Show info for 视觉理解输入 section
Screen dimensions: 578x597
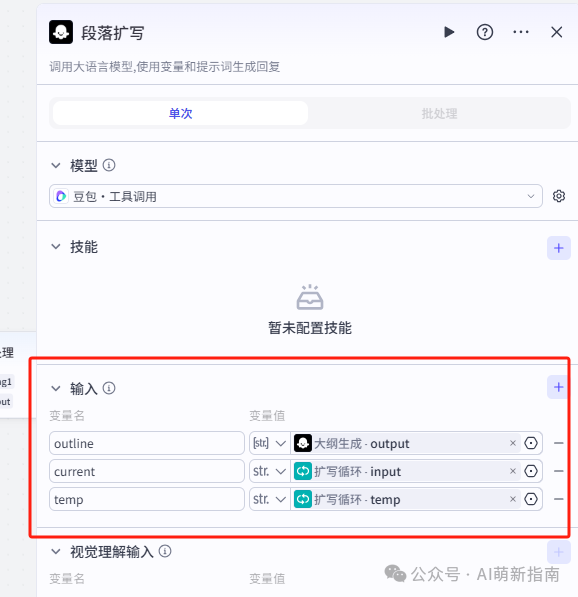165,551
